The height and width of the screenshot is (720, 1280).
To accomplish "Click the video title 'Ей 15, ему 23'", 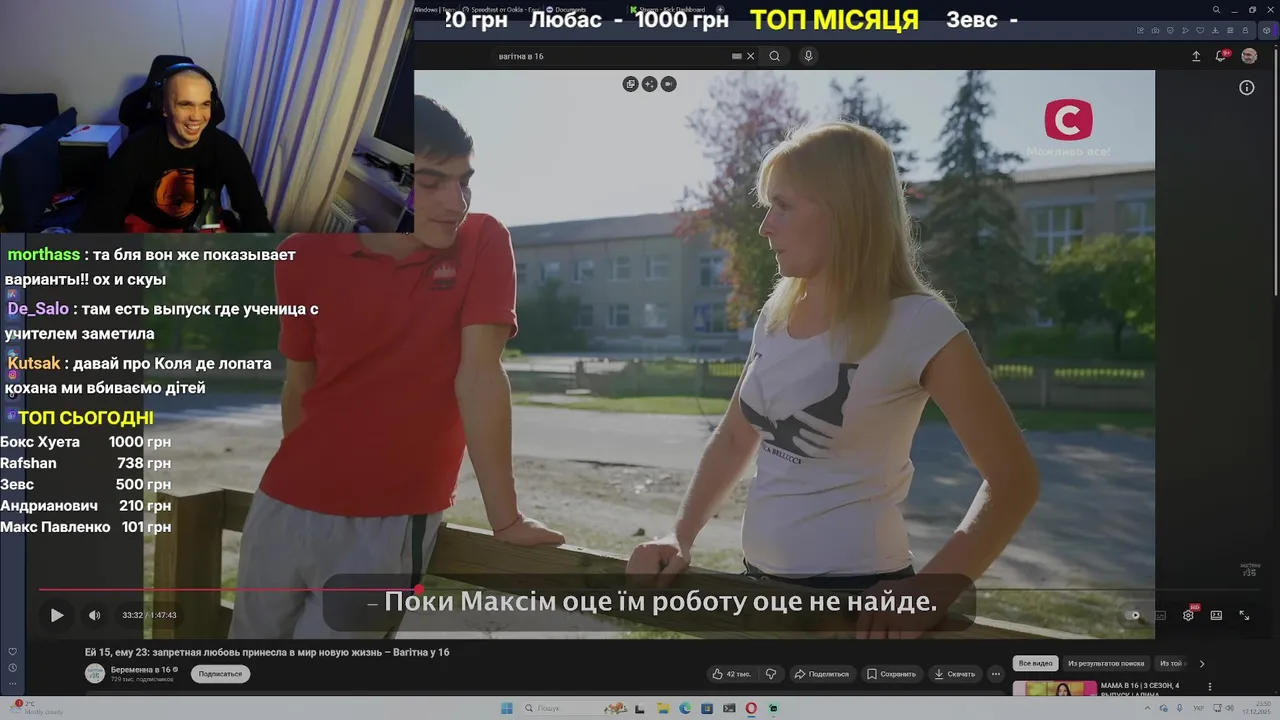I will tap(267, 652).
